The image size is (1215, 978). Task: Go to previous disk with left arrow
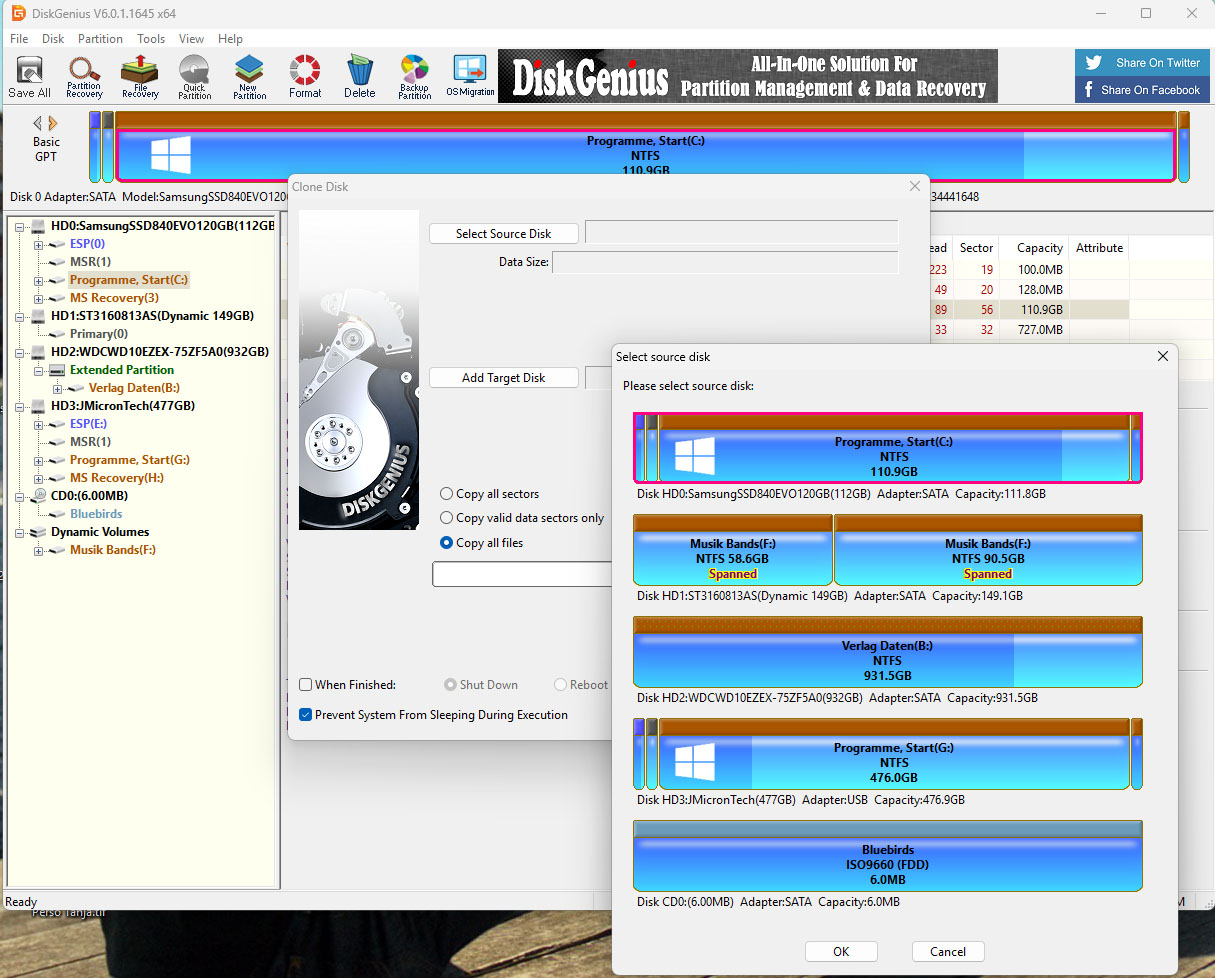coord(38,123)
